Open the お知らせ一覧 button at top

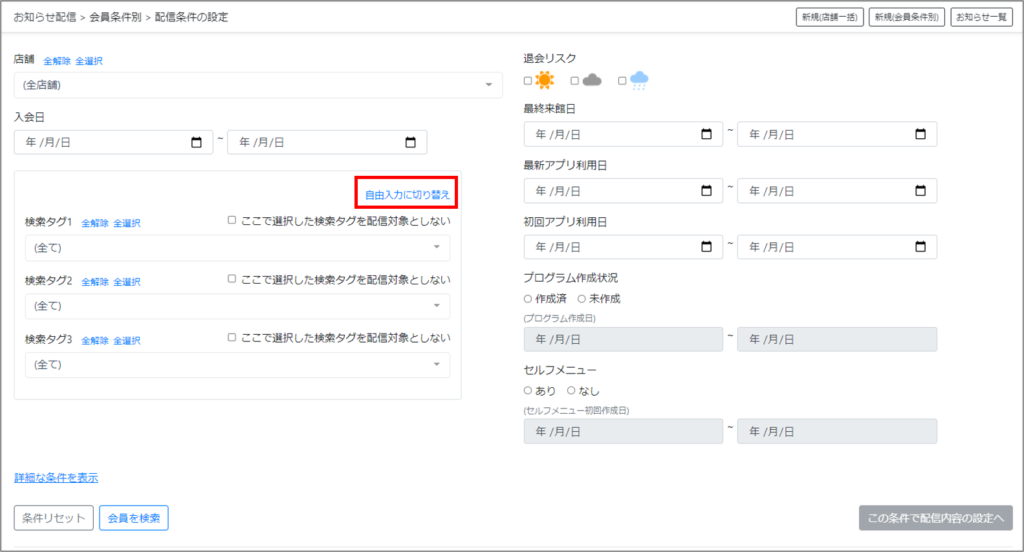click(x=981, y=17)
